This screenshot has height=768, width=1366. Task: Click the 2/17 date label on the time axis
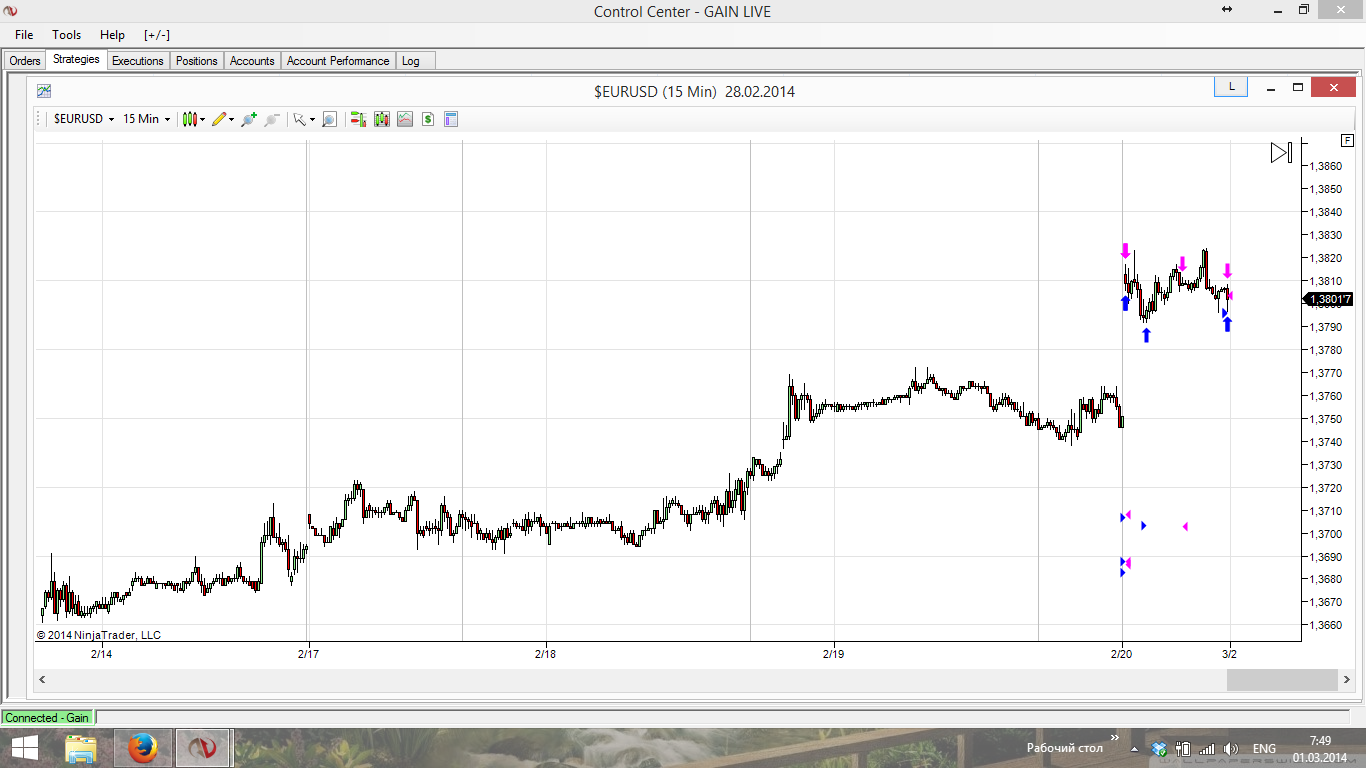click(309, 654)
